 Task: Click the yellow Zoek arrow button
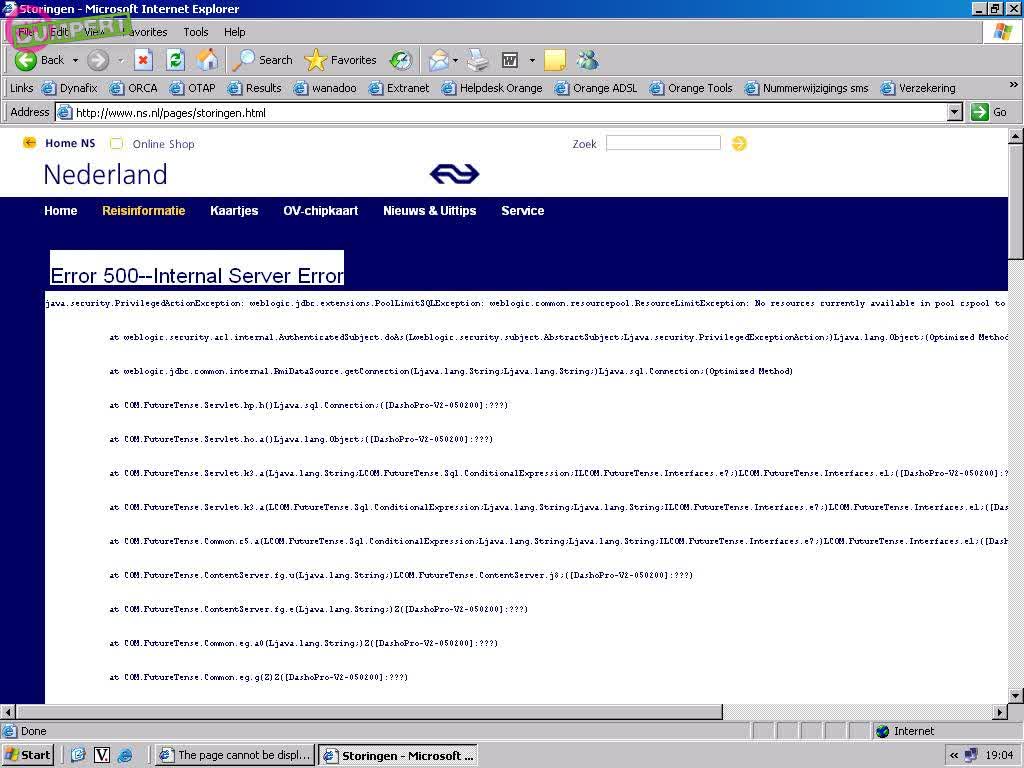(x=739, y=143)
